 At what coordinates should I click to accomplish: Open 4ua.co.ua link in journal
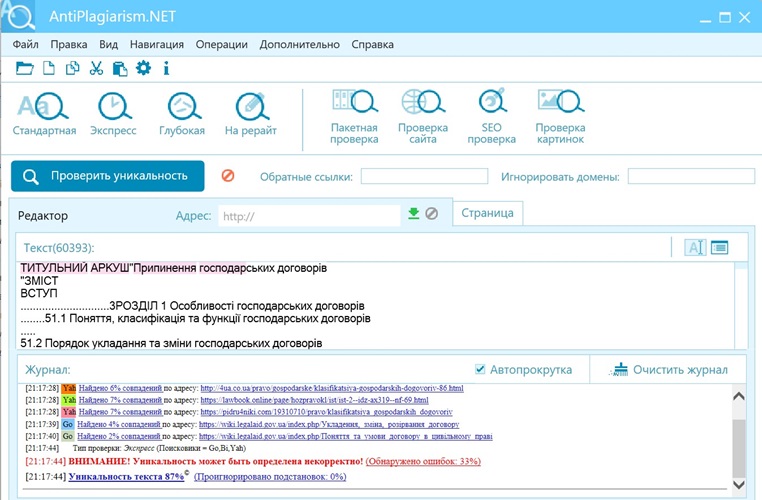(x=332, y=388)
